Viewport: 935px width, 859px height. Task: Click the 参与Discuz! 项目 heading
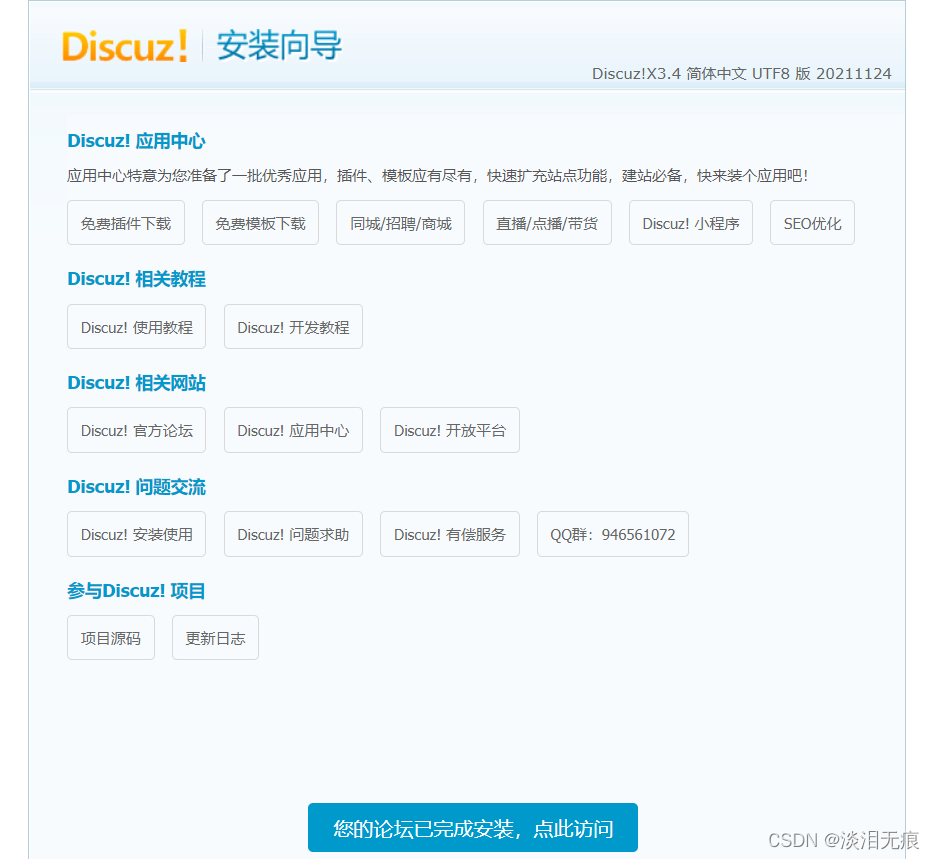pyautogui.click(x=137, y=591)
